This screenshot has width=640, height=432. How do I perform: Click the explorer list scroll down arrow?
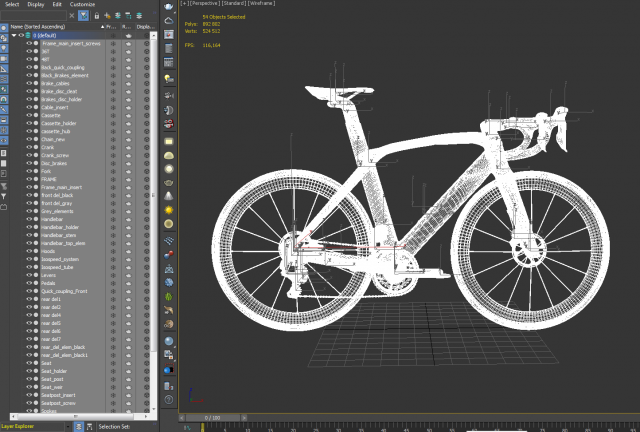pos(154,409)
